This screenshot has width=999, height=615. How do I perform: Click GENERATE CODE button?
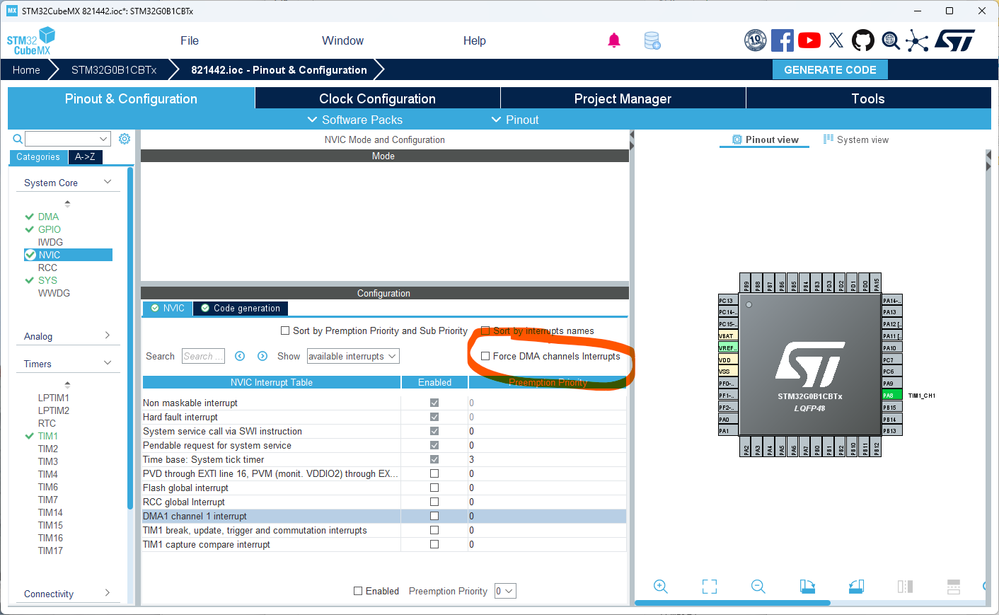click(830, 70)
